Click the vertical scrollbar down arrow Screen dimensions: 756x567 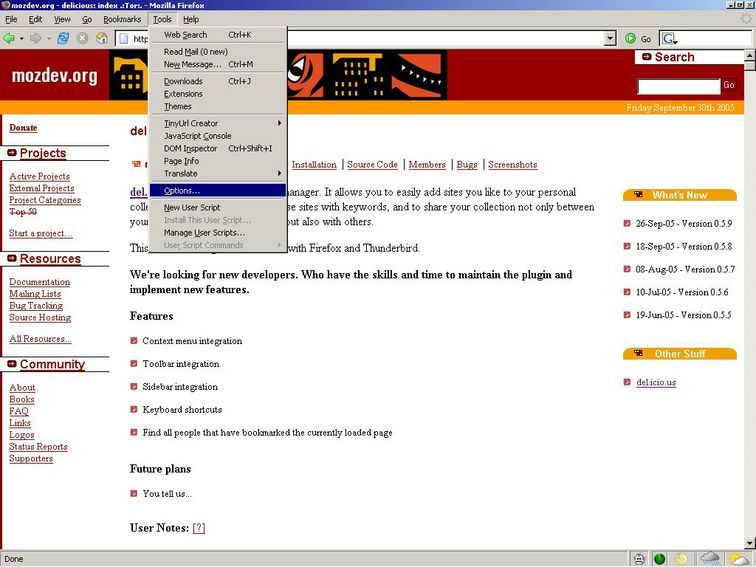point(750,543)
